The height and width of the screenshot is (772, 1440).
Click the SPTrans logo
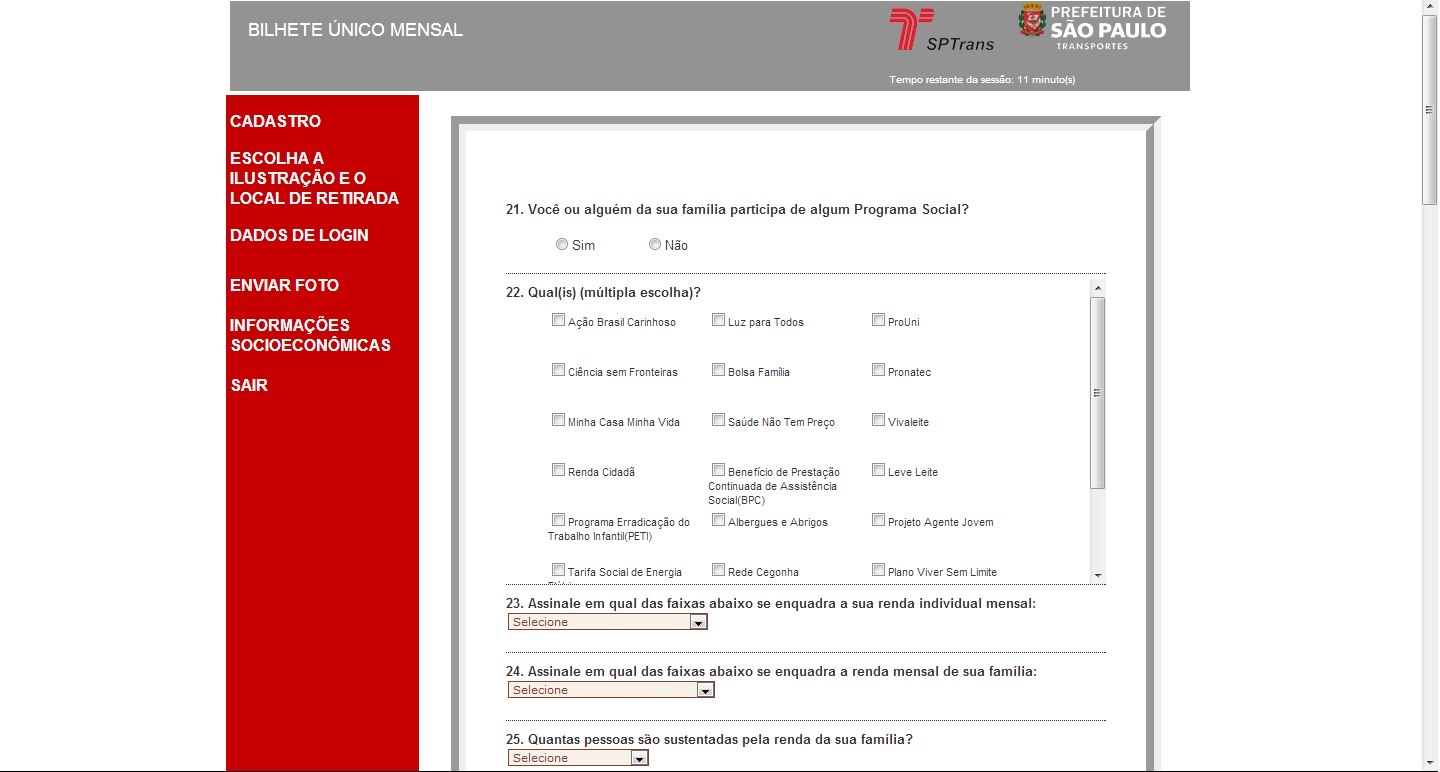924,30
